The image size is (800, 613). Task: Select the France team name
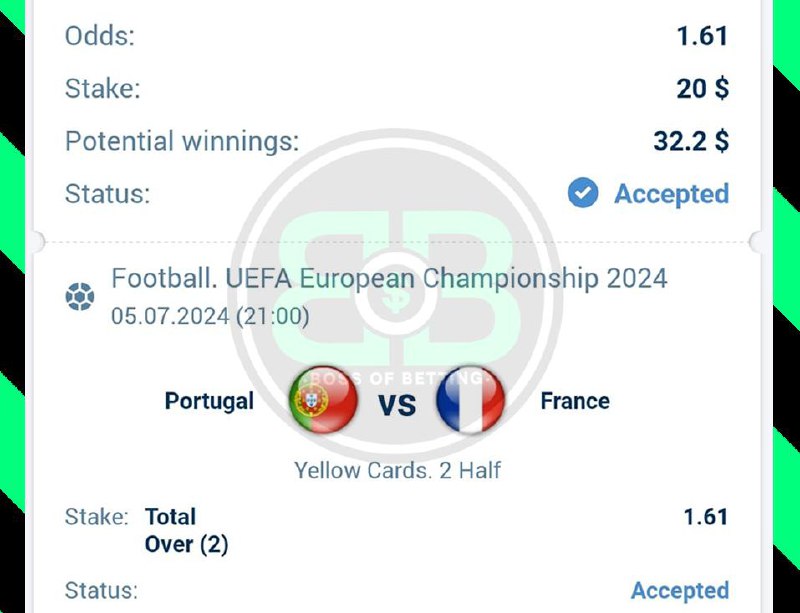click(575, 402)
